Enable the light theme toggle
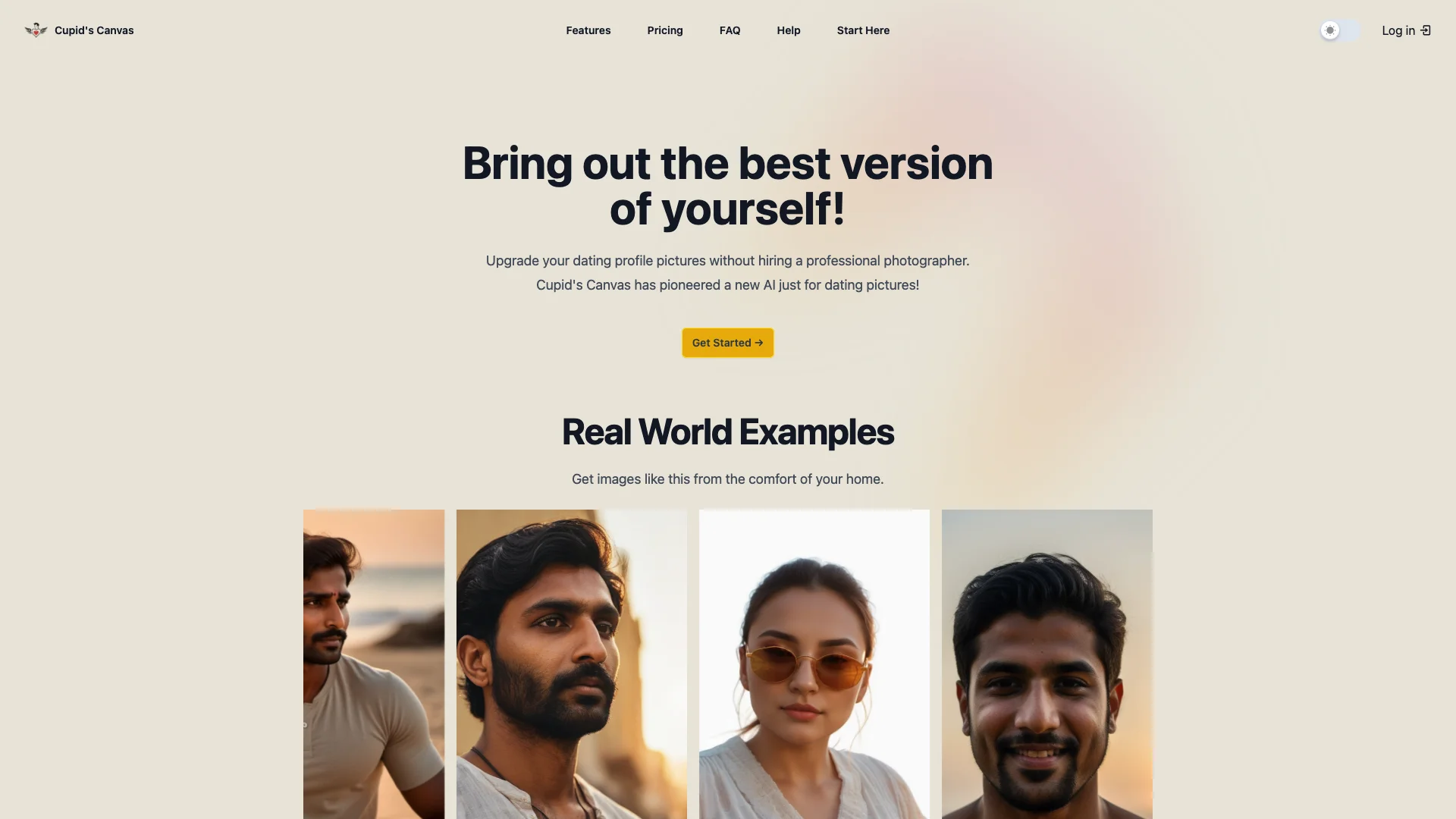Image resolution: width=1456 pixels, height=819 pixels. (1339, 29)
